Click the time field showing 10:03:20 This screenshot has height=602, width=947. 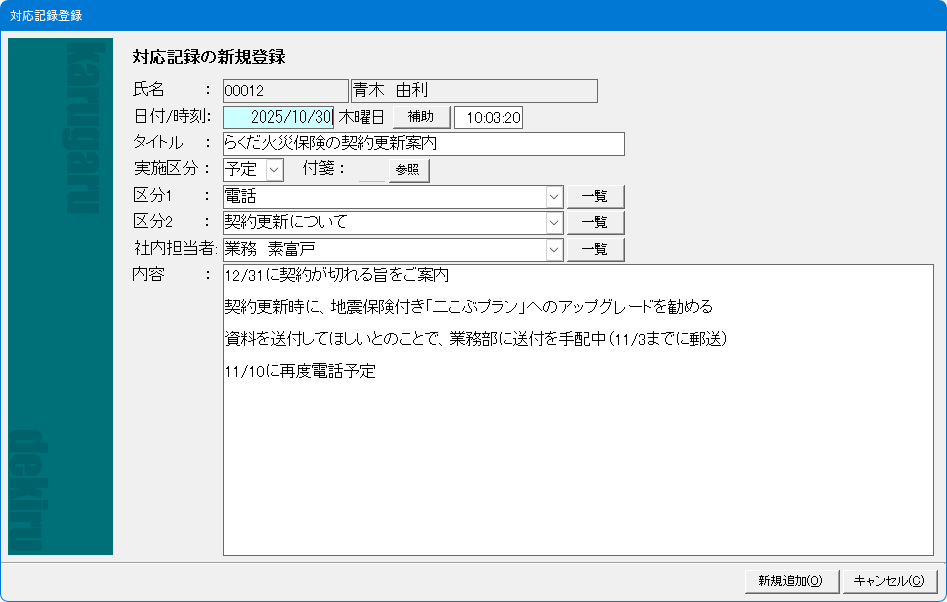(488, 118)
